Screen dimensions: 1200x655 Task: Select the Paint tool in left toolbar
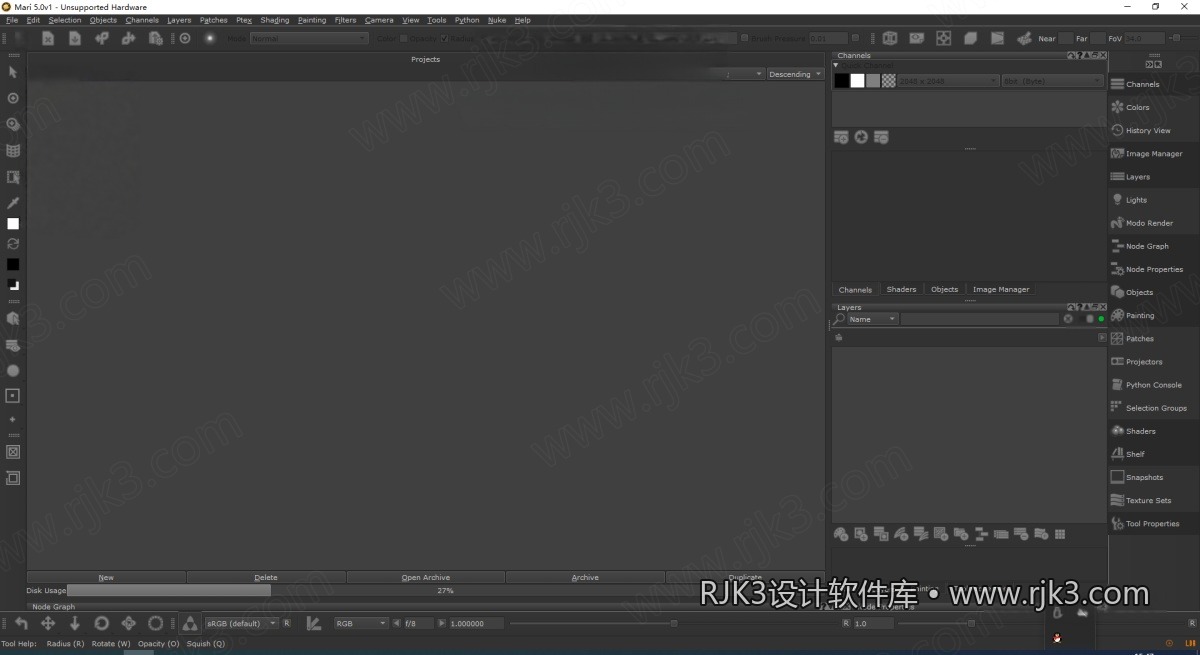click(13, 98)
